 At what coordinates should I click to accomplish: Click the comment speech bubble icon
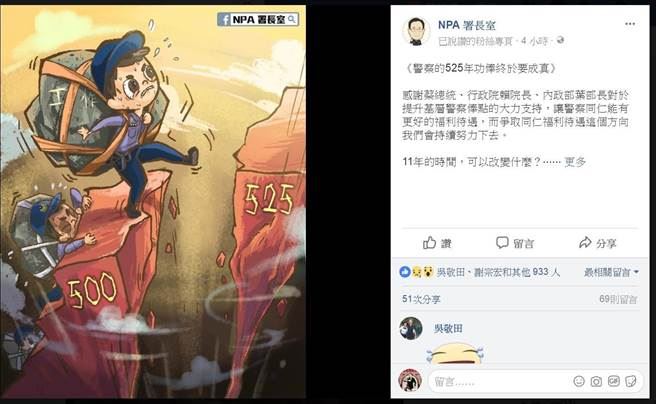(502, 243)
